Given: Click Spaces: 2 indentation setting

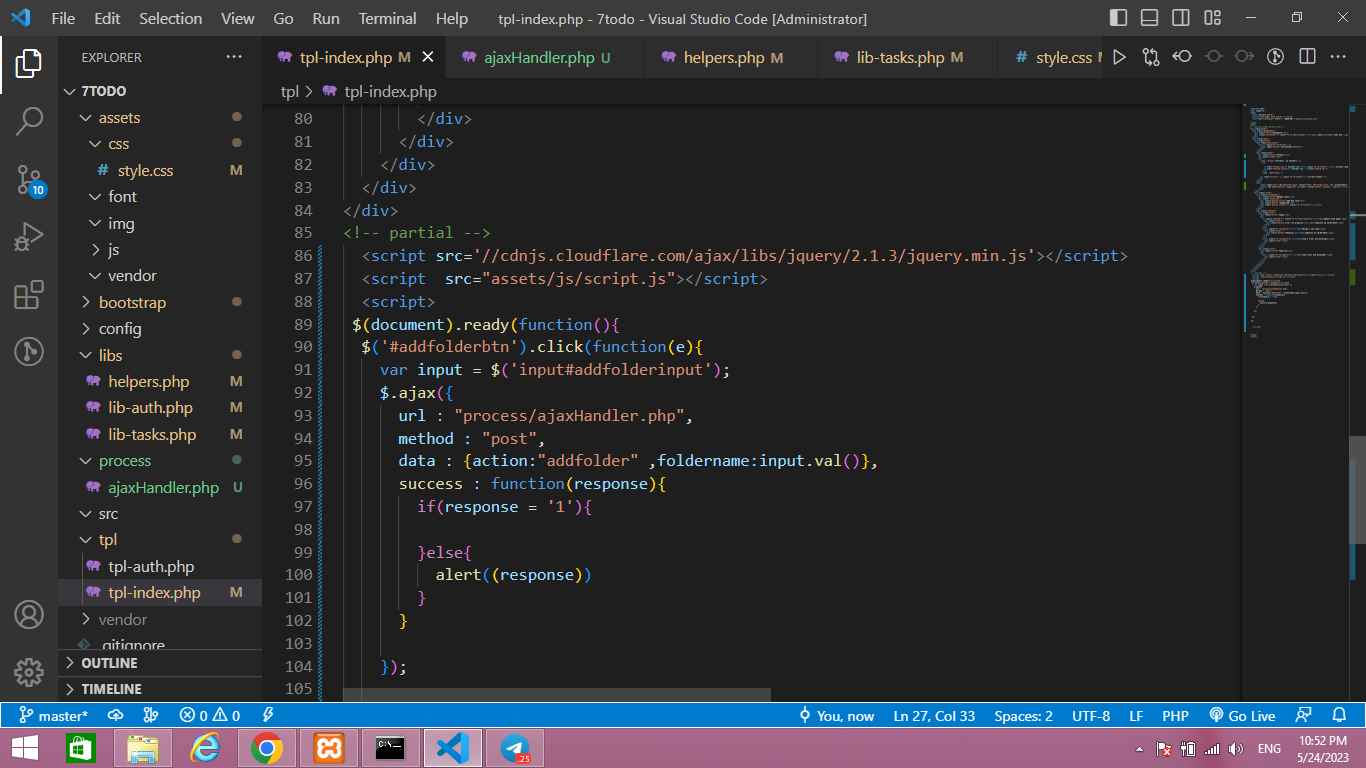Looking at the screenshot, I should click(x=1023, y=716).
